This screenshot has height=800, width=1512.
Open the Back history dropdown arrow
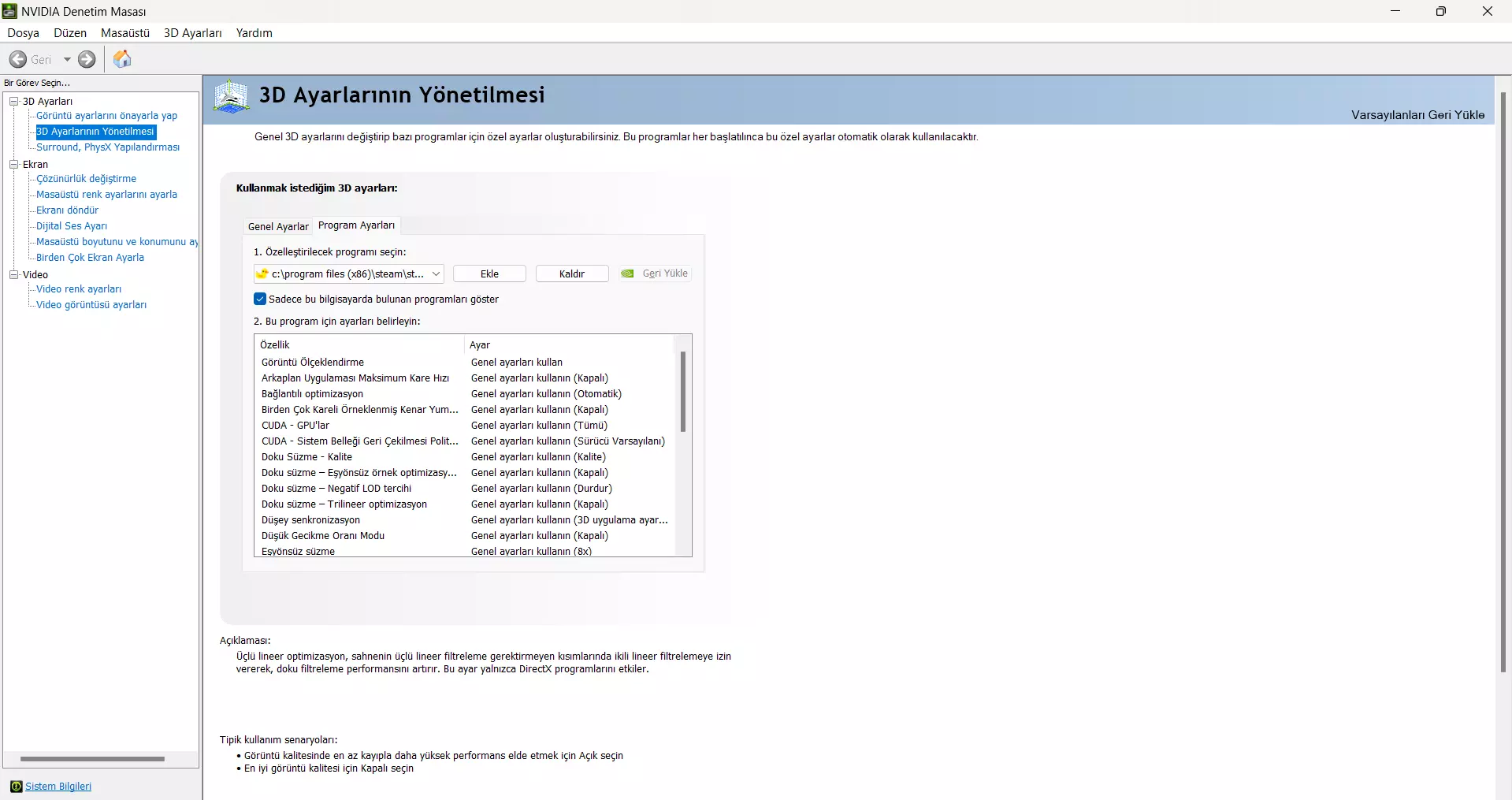click(x=67, y=59)
